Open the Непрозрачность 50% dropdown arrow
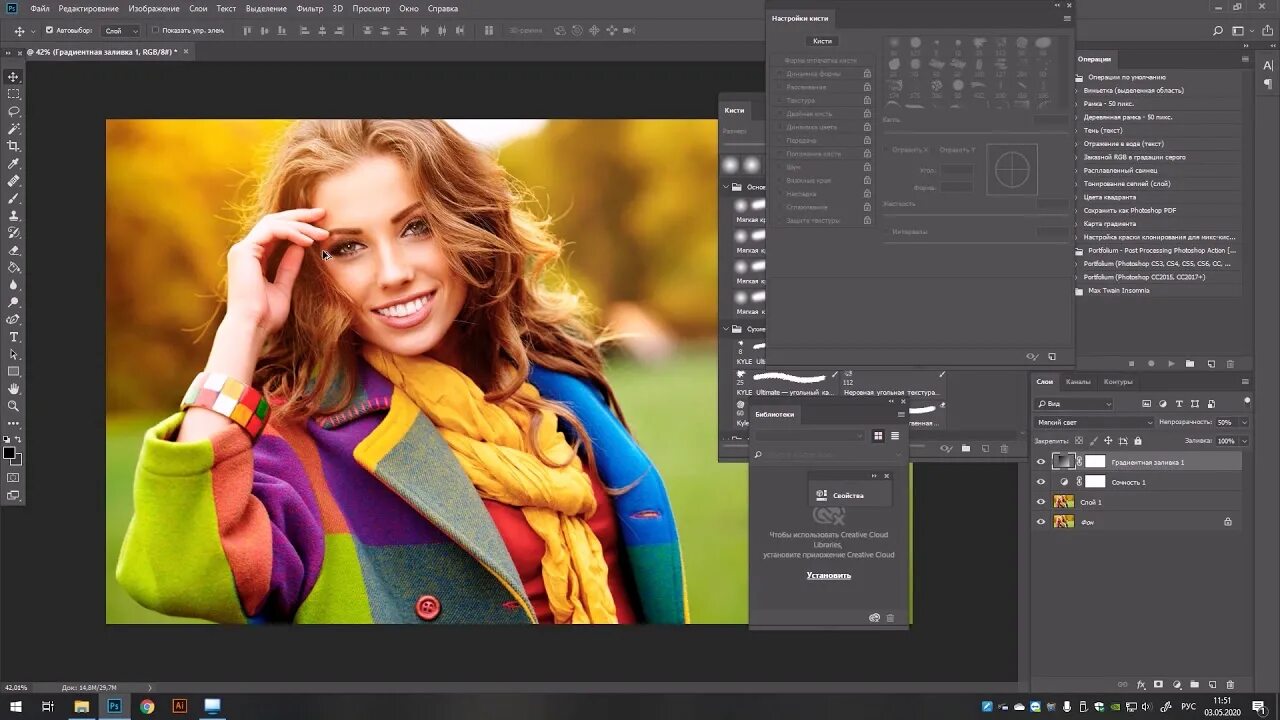Viewport: 1280px width, 720px height. (1243, 423)
